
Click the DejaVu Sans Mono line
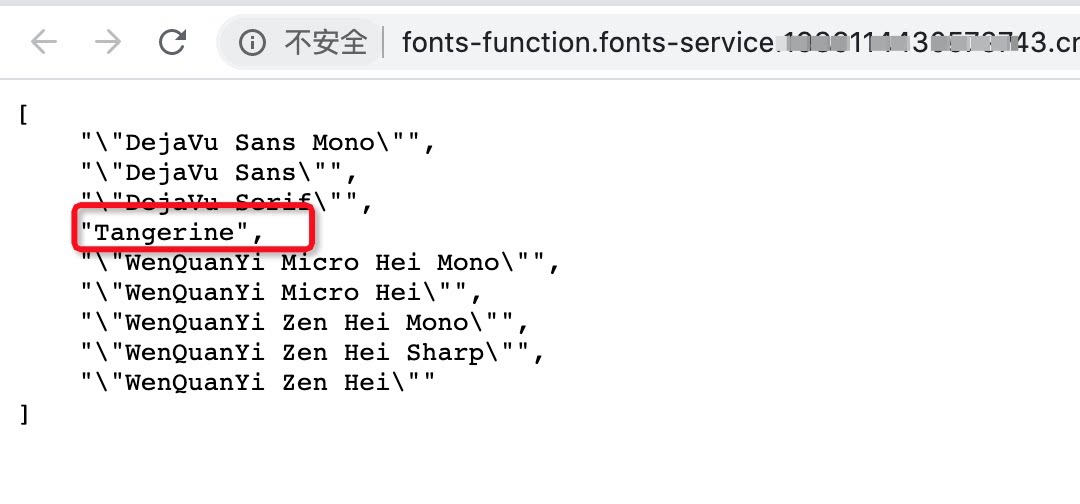tap(258, 143)
